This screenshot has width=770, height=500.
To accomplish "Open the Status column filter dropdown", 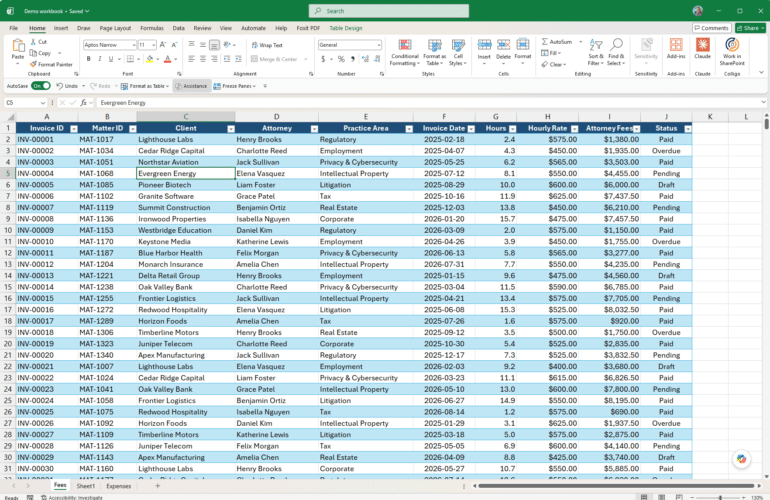I will [688, 129].
